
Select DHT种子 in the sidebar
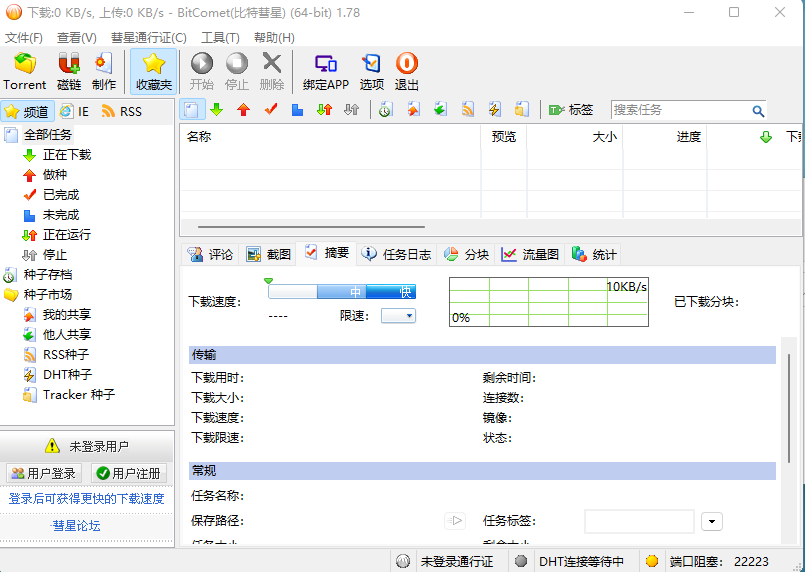point(67,375)
